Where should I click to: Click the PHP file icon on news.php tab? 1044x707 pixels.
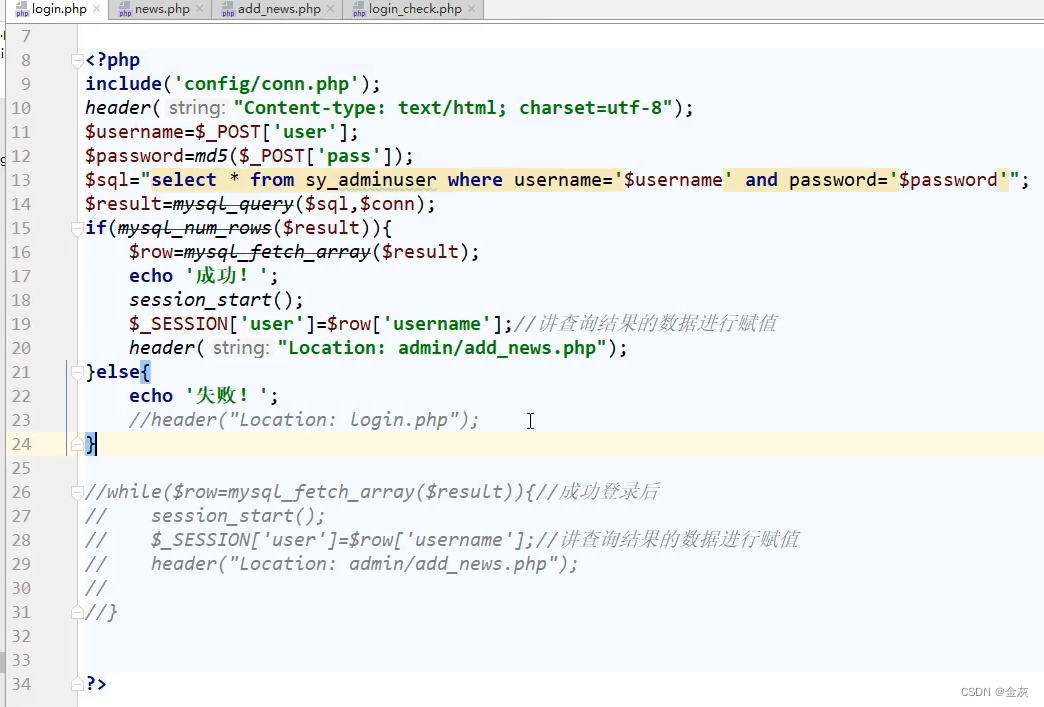pyautogui.click(x=127, y=9)
